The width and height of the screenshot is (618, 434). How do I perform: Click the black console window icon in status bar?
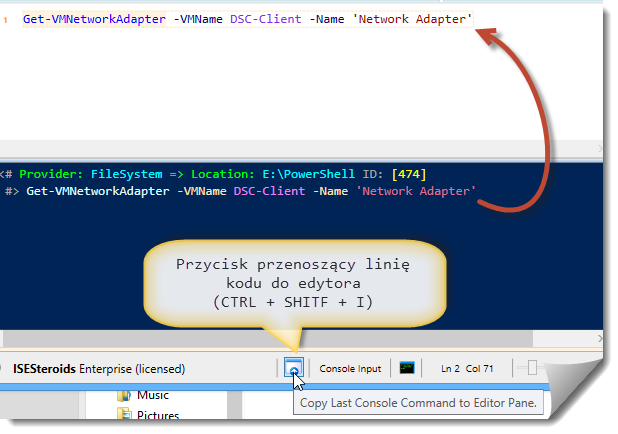coord(407,368)
